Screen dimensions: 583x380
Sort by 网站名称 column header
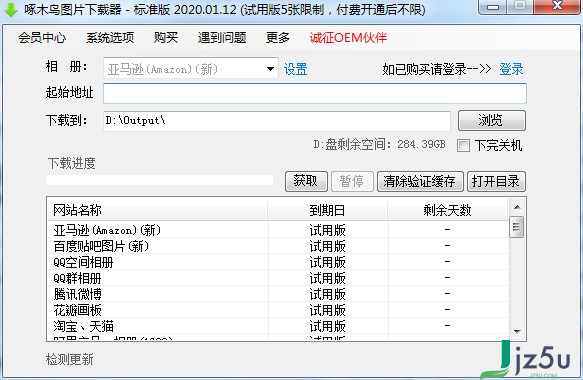point(158,210)
